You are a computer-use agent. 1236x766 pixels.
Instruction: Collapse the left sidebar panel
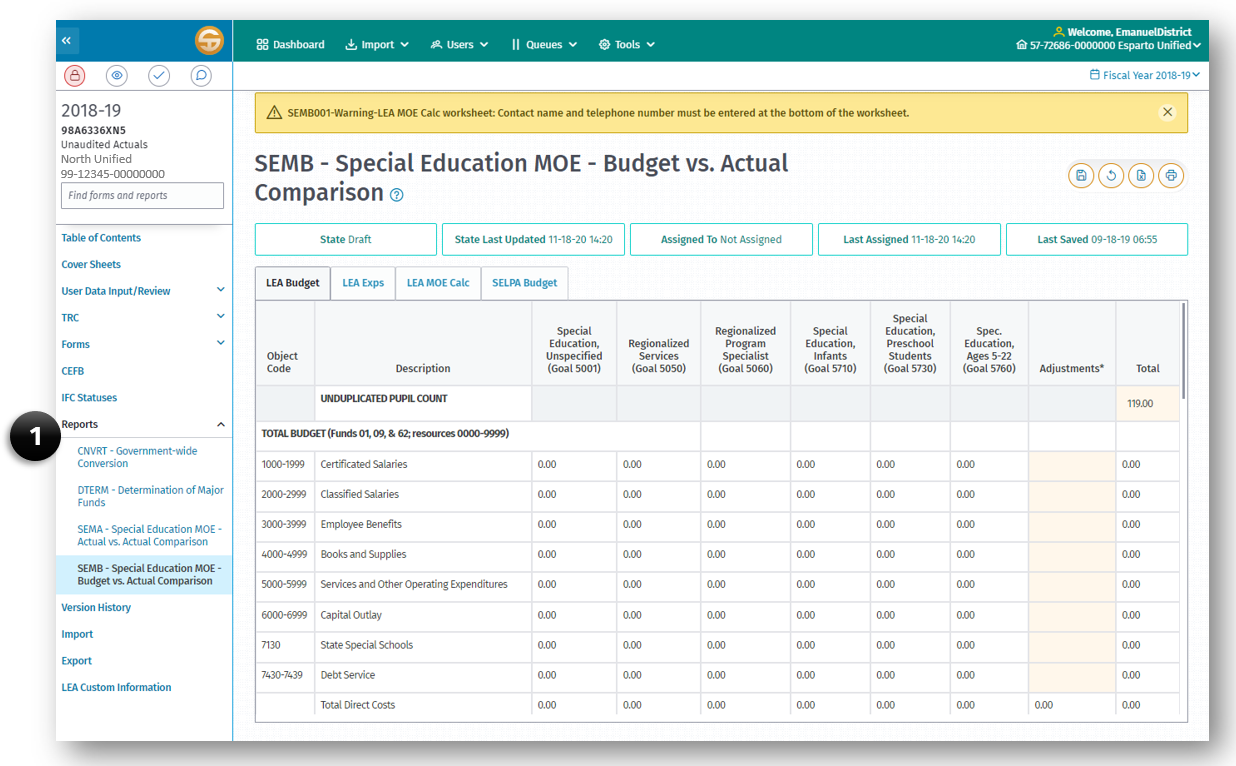[67, 39]
